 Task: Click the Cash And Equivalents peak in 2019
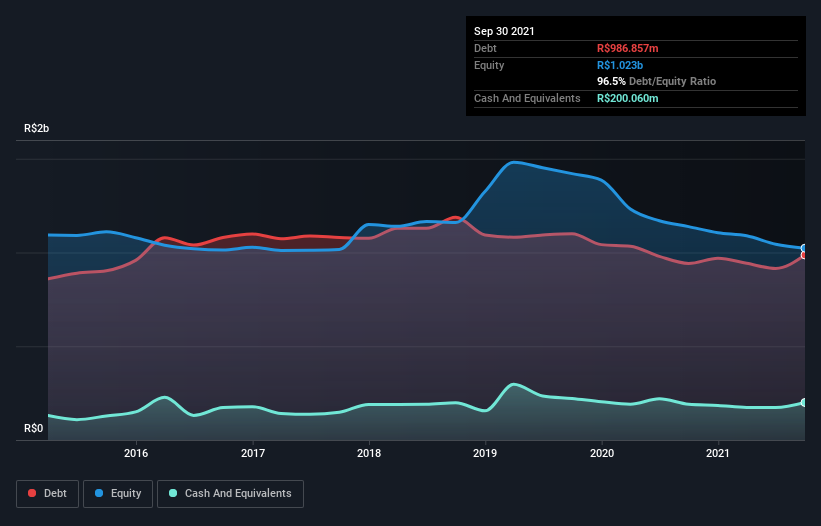[x=514, y=384]
